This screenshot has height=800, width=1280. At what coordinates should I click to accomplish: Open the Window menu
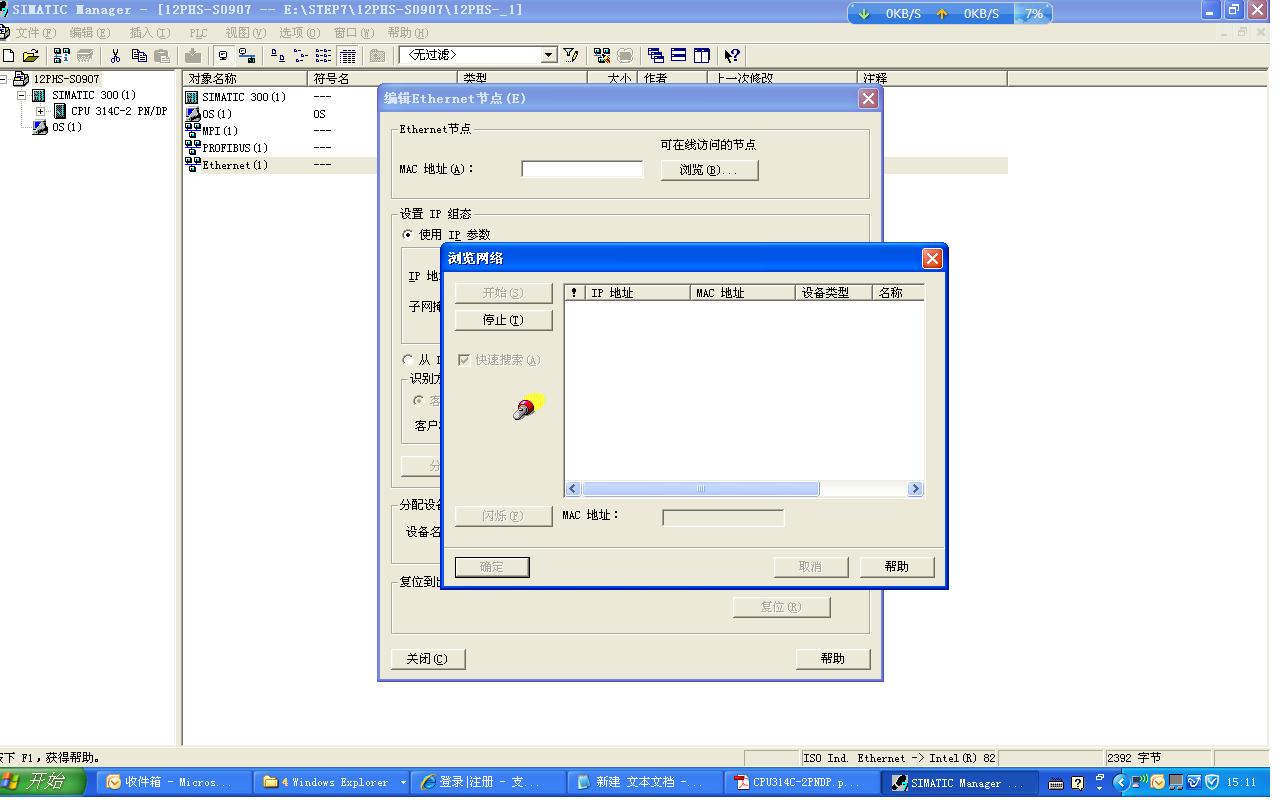click(353, 33)
